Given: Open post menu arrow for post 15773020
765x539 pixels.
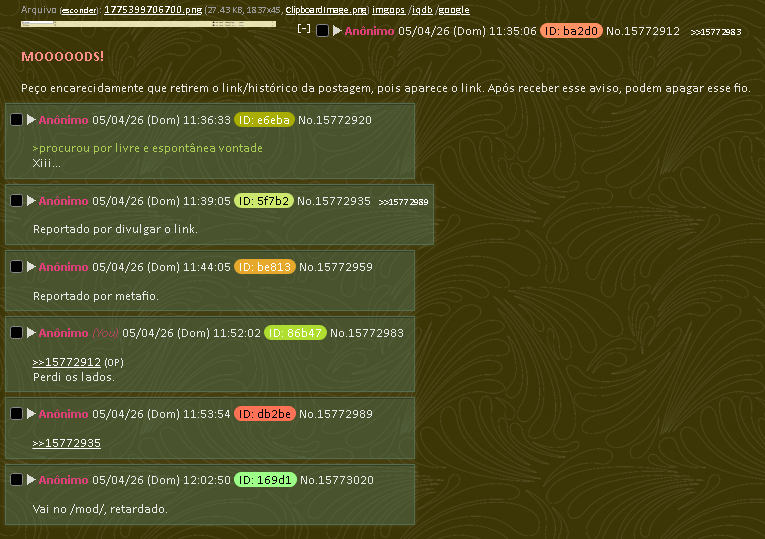Looking at the screenshot, I should 31,479.
